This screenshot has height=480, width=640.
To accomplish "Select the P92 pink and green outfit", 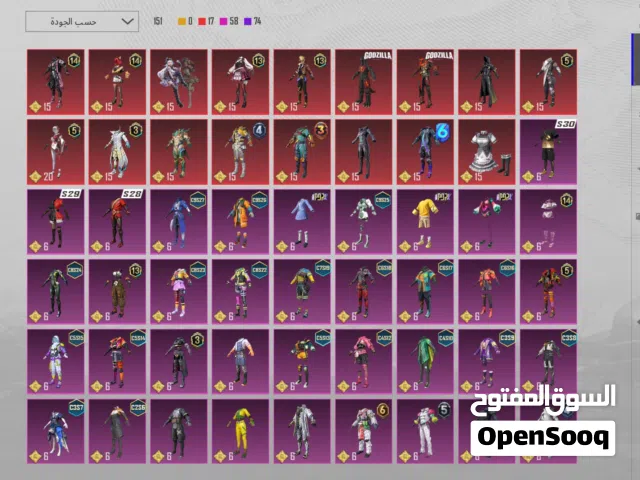I will 487,222.
